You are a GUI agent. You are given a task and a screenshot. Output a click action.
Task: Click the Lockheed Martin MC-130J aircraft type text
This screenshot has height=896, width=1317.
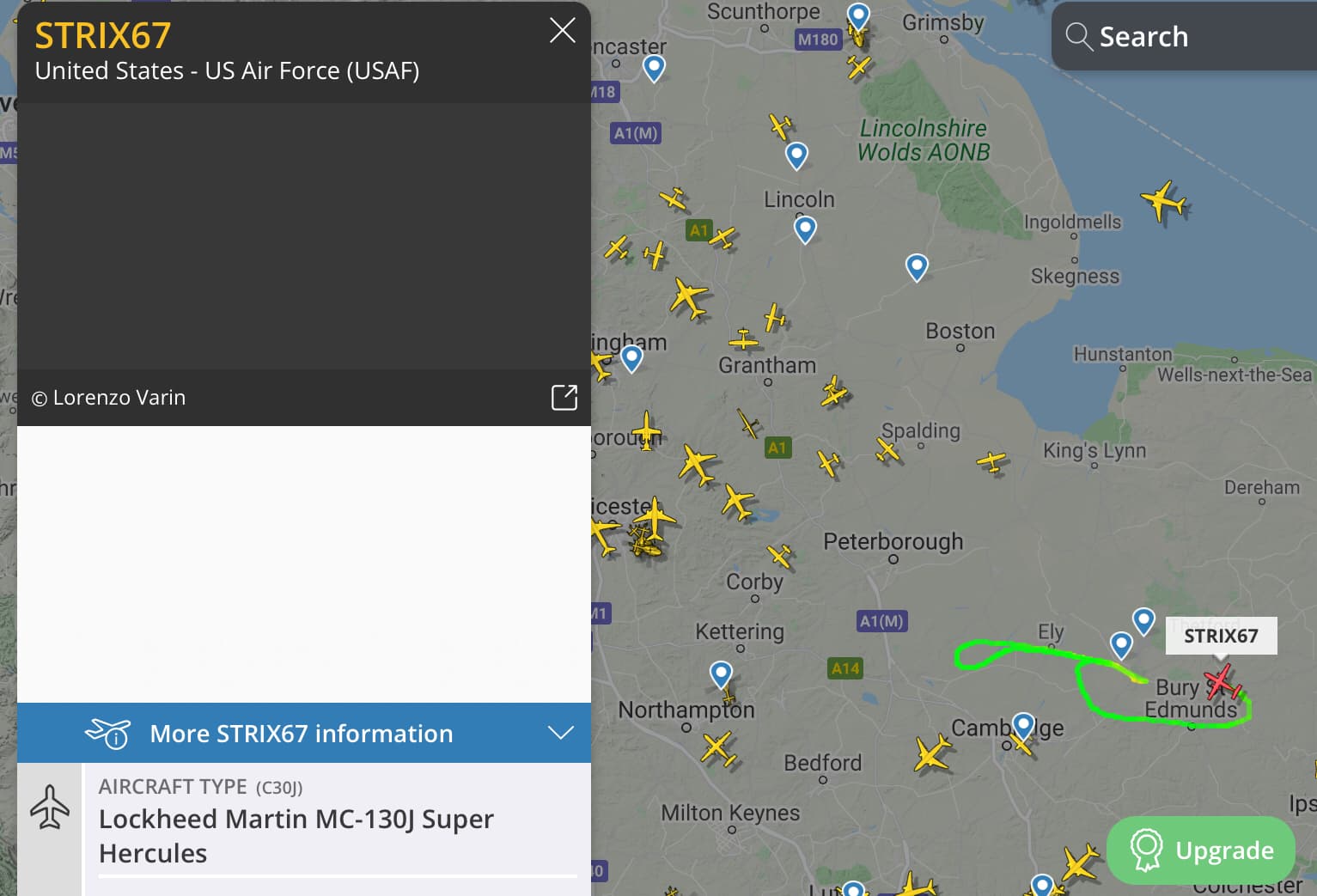click(x=296, y=836)
